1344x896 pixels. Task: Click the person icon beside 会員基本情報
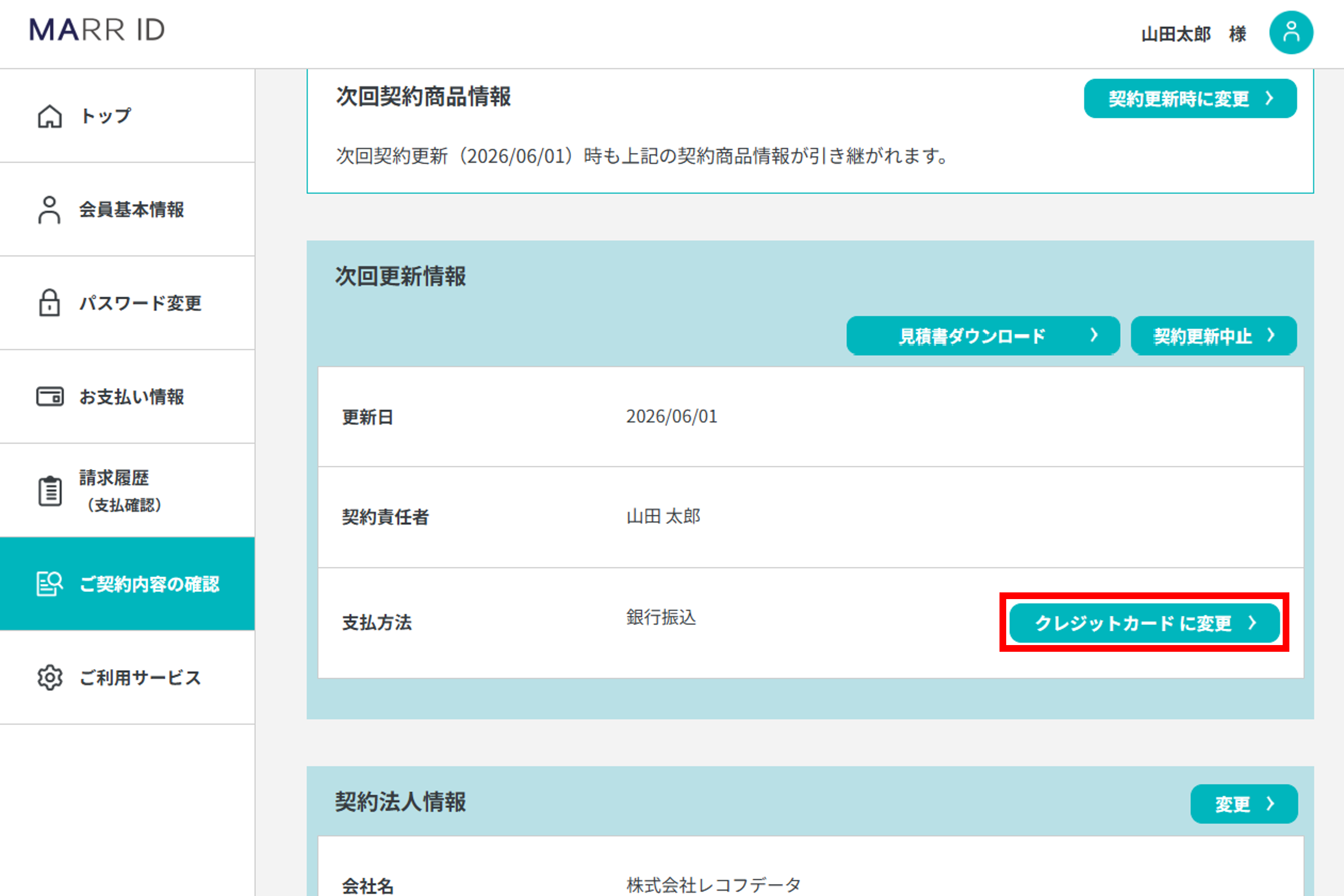(x=49, y=210)
